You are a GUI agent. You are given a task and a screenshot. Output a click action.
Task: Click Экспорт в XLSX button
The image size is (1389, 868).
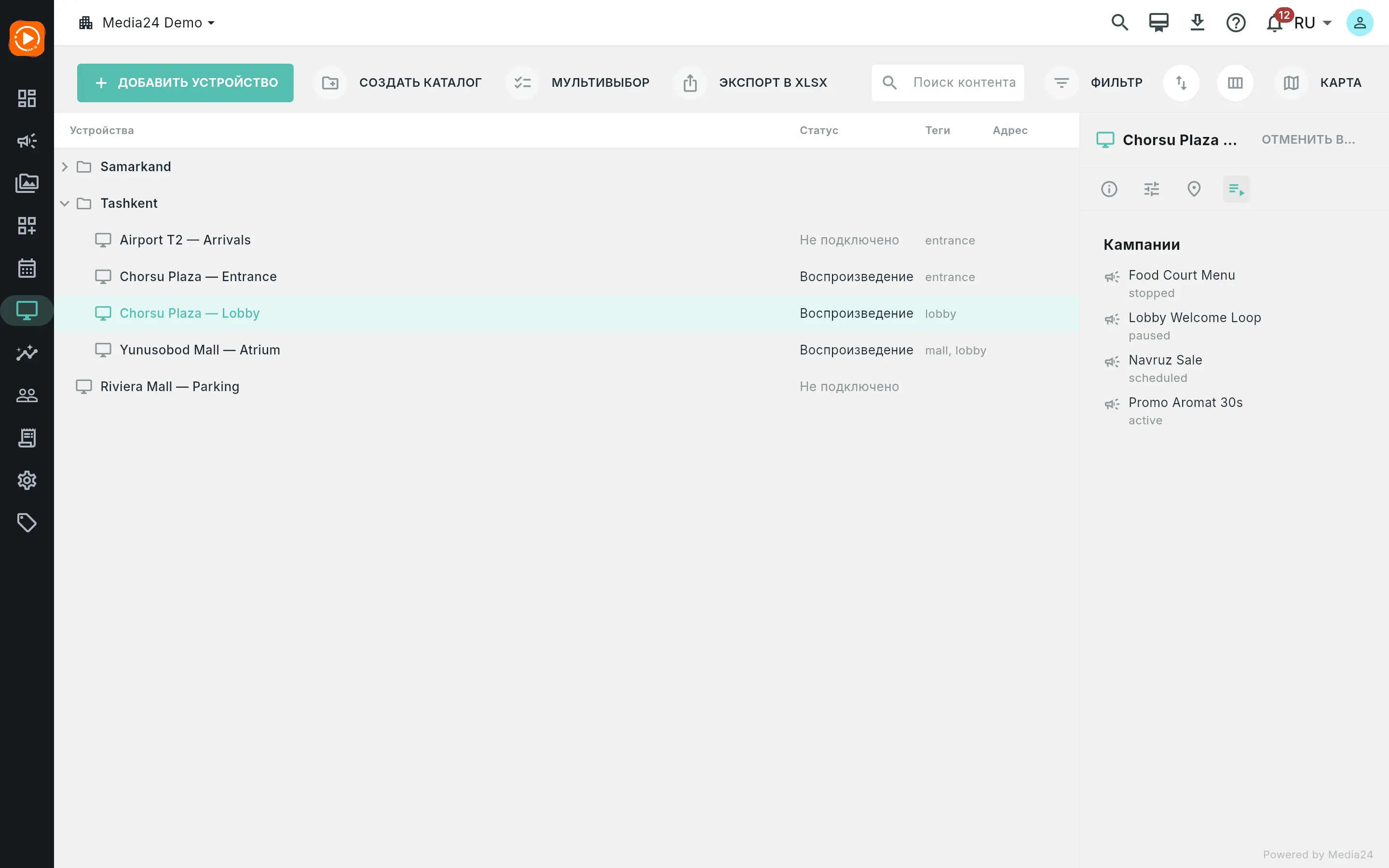[751, 82]
